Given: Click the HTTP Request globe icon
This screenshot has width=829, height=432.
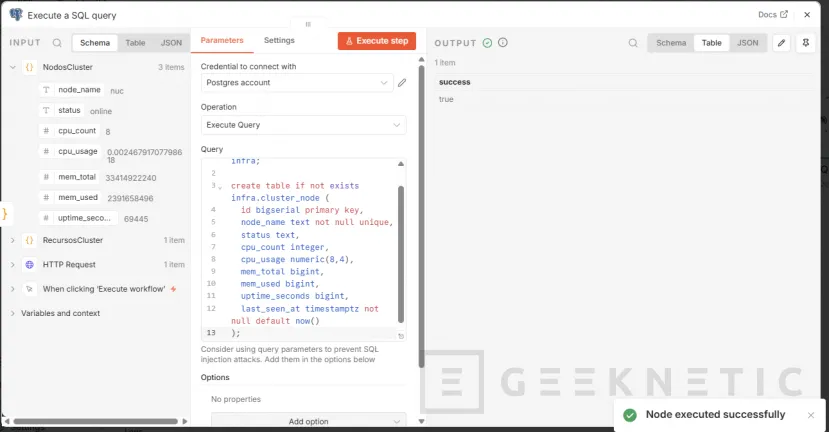Looking at the screenshot, I should point(30,264).
